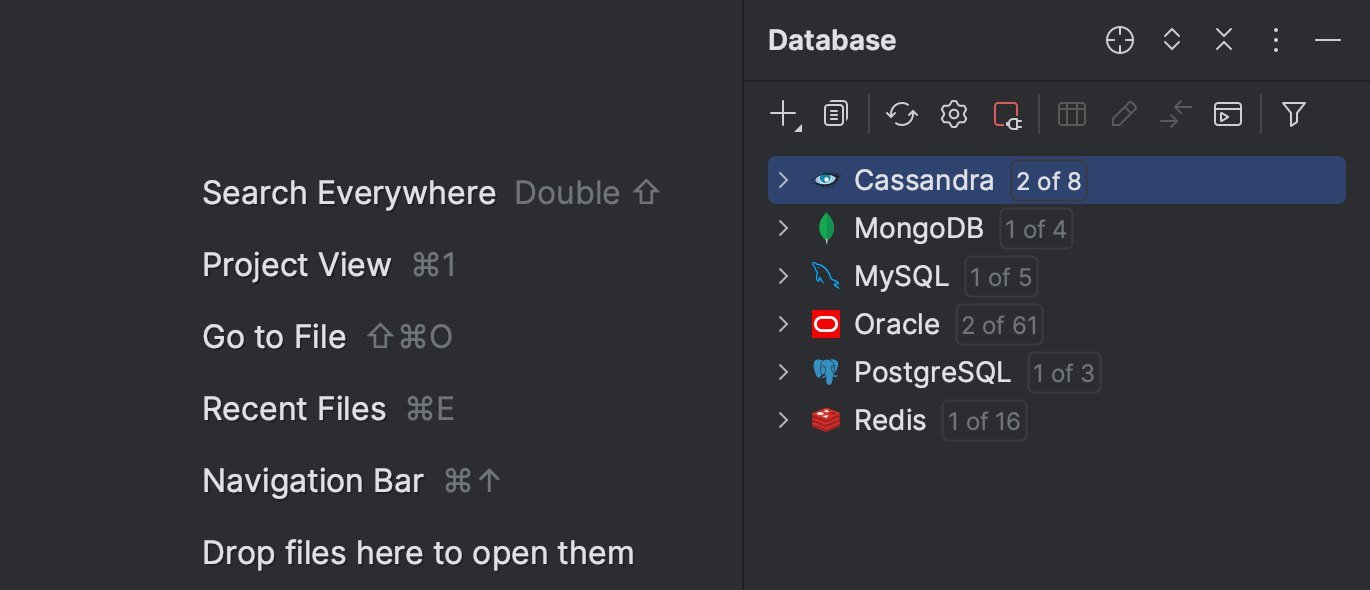Toggle expand/collapse all with the diamond icon
The height and width of the screenshot is (590, 1370).
coord(1171,40)
